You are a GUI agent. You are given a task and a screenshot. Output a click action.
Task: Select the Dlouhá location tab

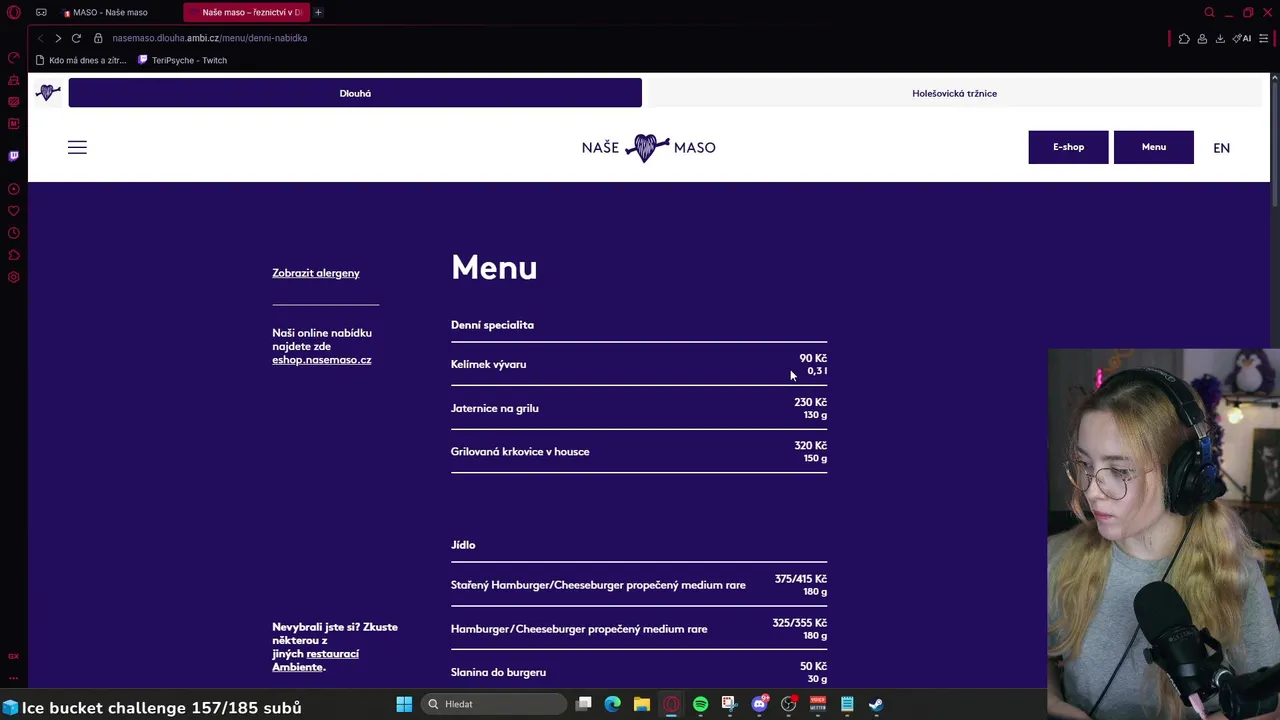coord(355,93)
